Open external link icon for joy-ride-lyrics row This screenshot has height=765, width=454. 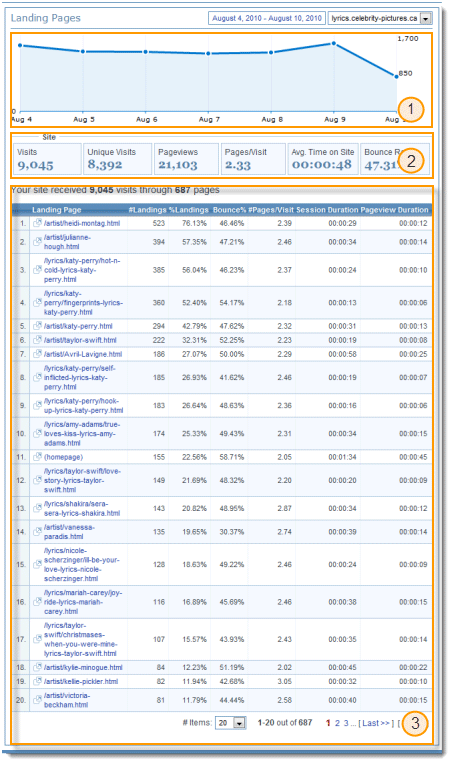coord(37,602)
